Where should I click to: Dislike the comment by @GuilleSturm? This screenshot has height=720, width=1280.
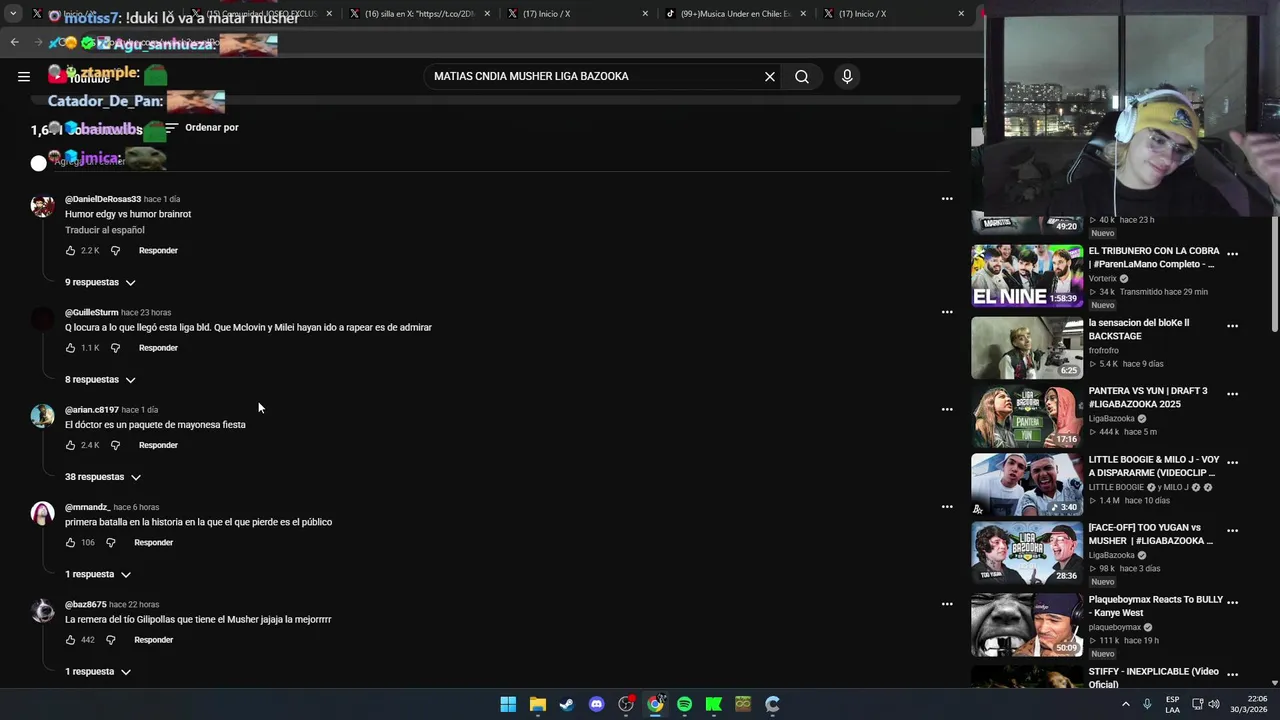[x=115, y=348]
